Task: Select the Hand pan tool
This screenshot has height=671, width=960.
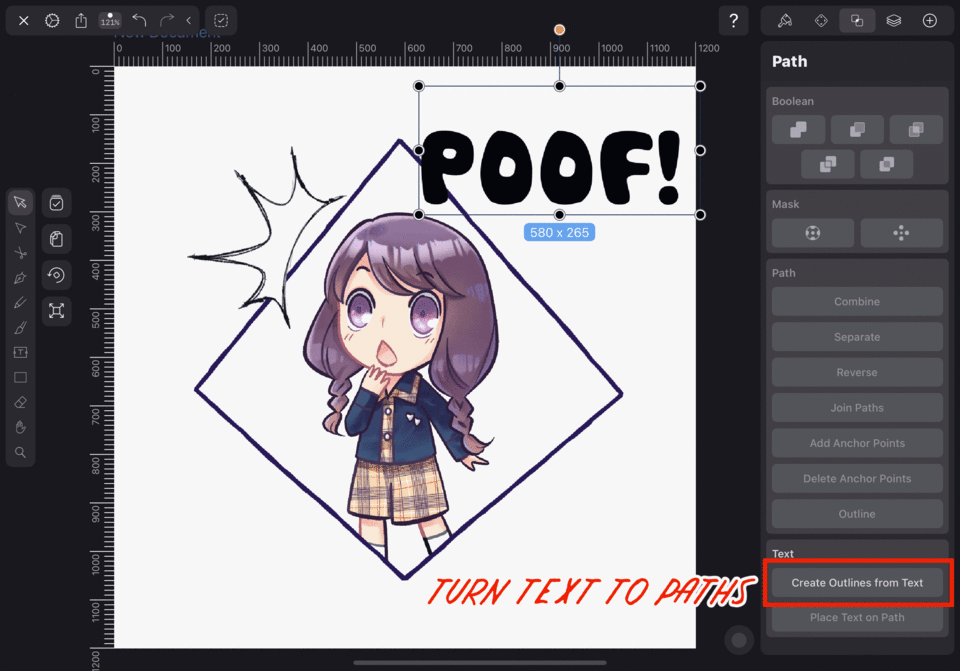Action: point(20,427)
